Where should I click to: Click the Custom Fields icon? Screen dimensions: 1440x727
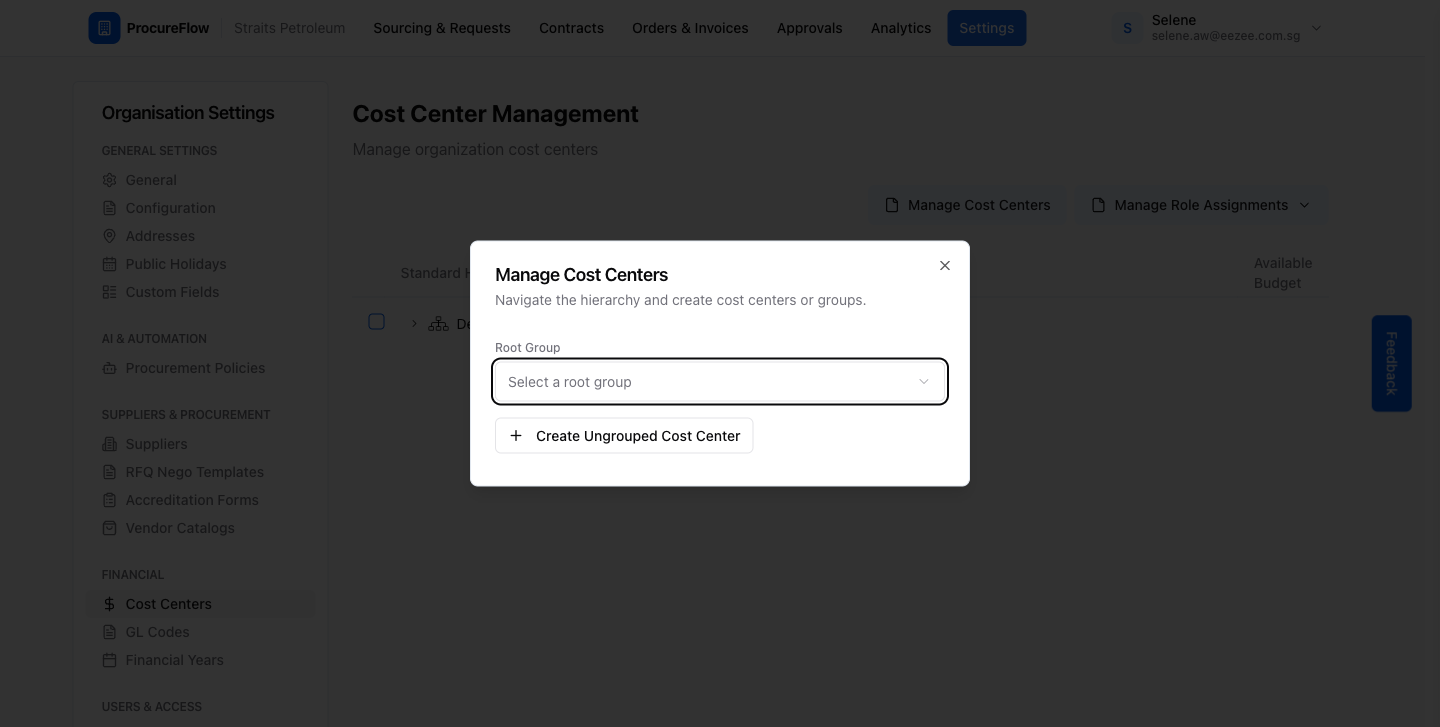[x=110, y=292]
